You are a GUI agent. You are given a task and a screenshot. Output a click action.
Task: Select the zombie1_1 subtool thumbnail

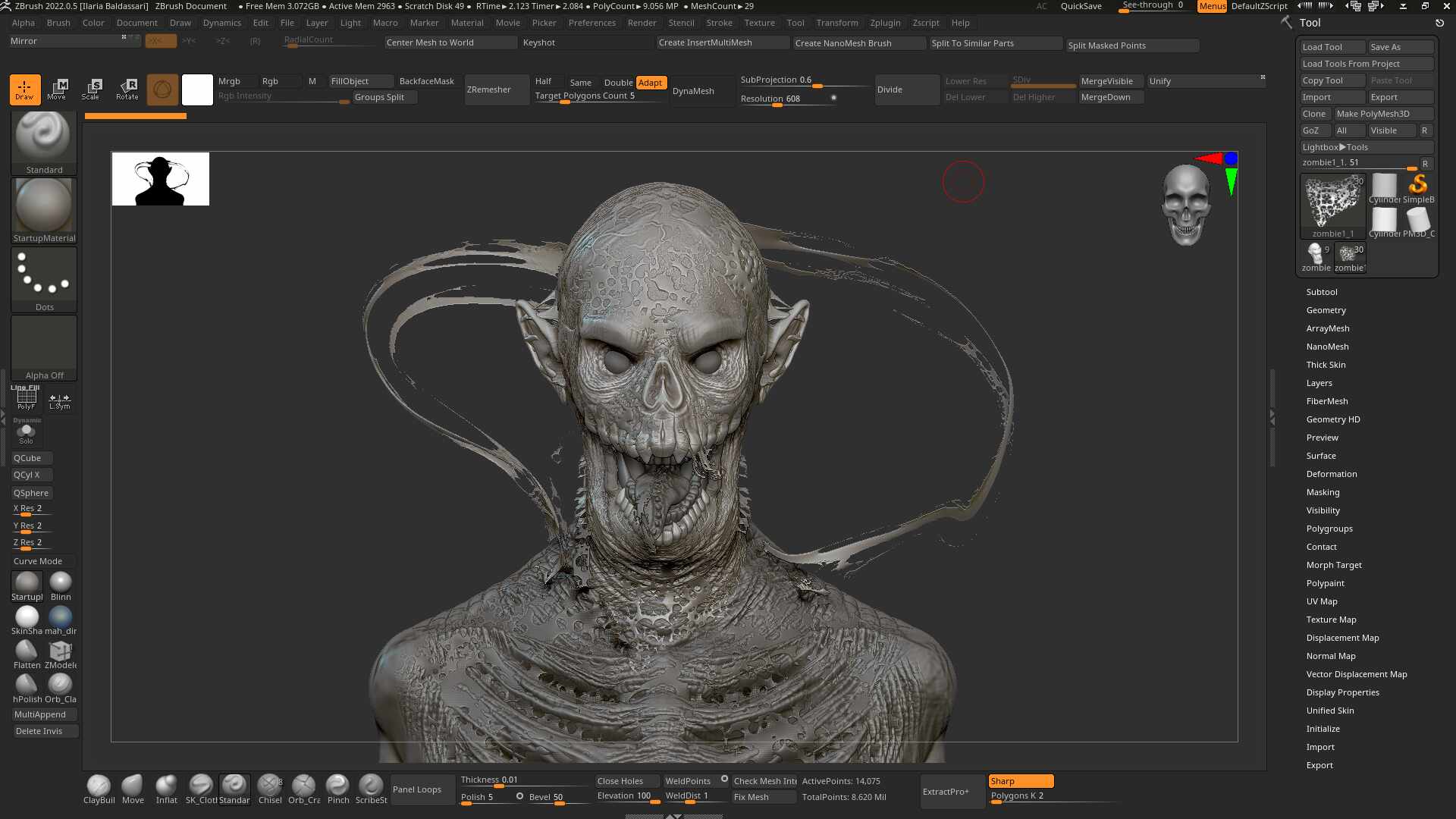[1332, 206]
